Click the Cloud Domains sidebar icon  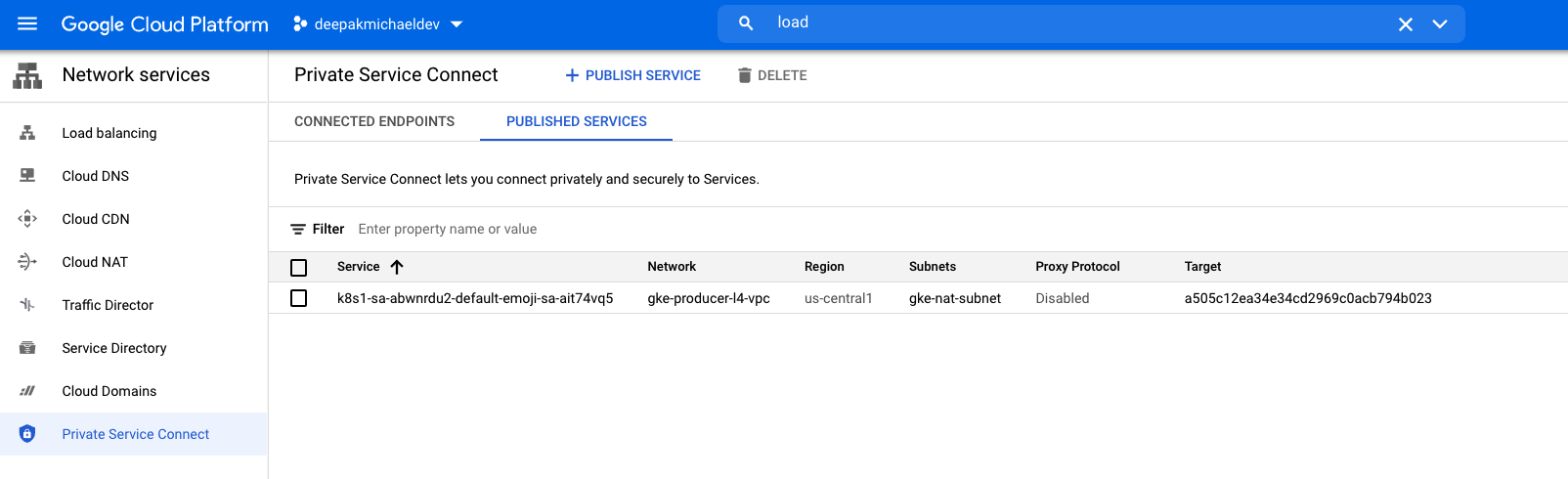(x=27, y=391)
